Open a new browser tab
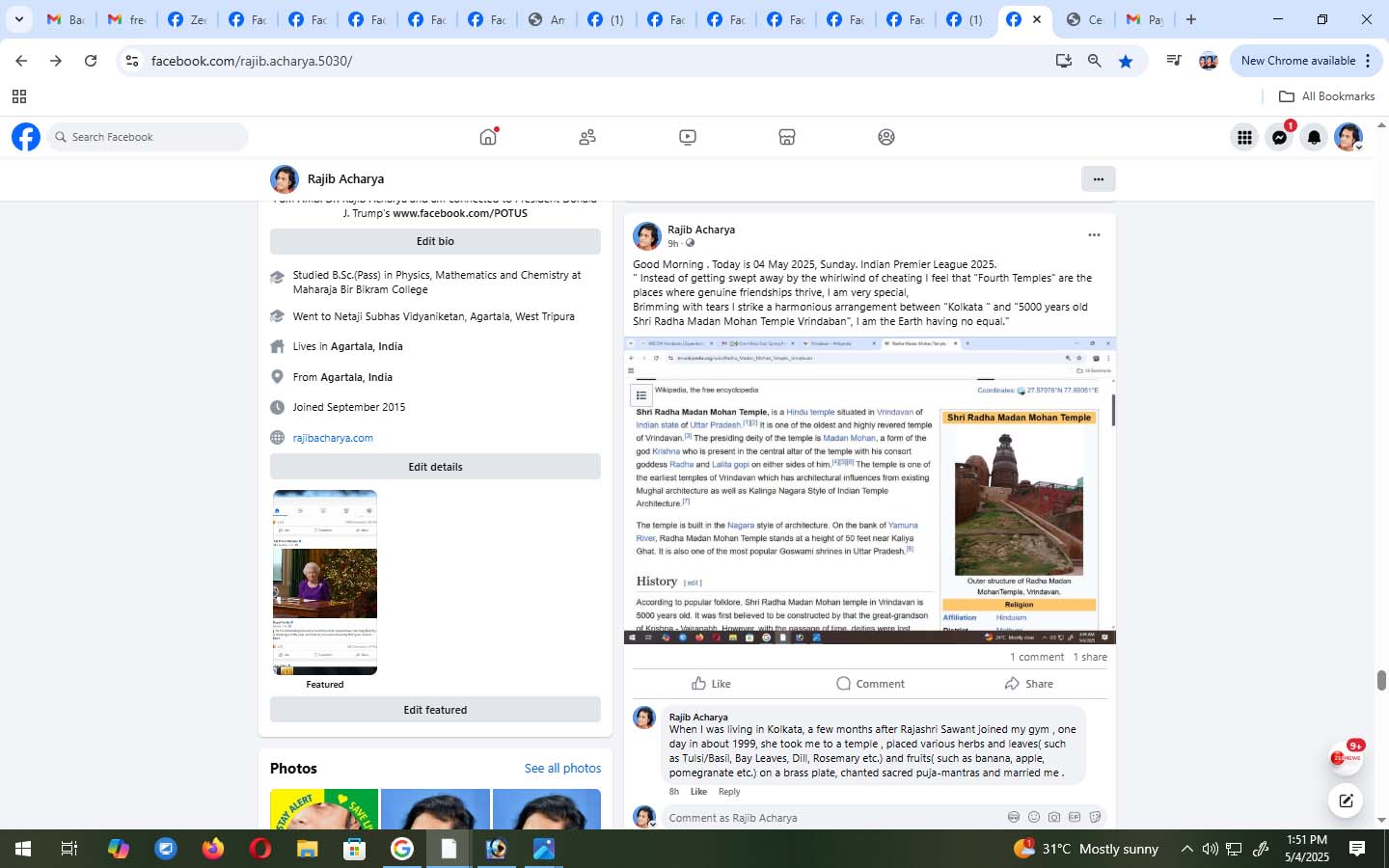This screenshot has height=868, width=1389. click(x=1191, y=19)
